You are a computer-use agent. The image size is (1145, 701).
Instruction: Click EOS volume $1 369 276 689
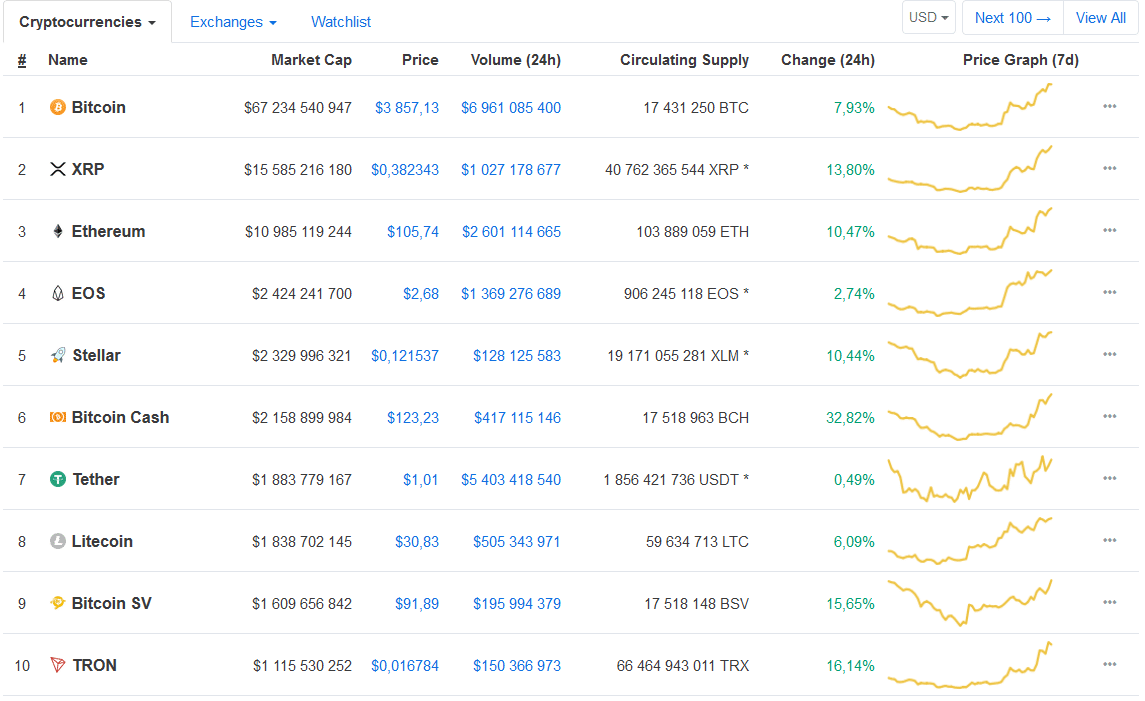(x=510, y=294)
